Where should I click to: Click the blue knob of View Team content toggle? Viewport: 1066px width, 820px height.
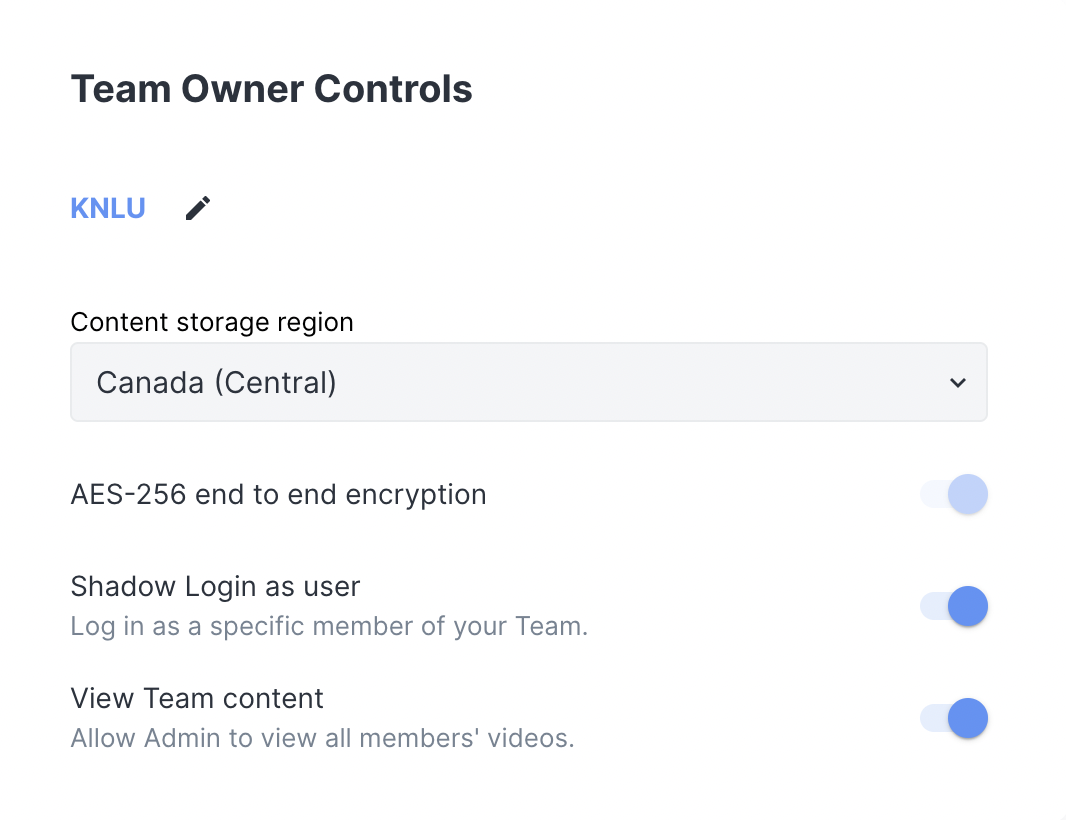(x=967, y=718)
